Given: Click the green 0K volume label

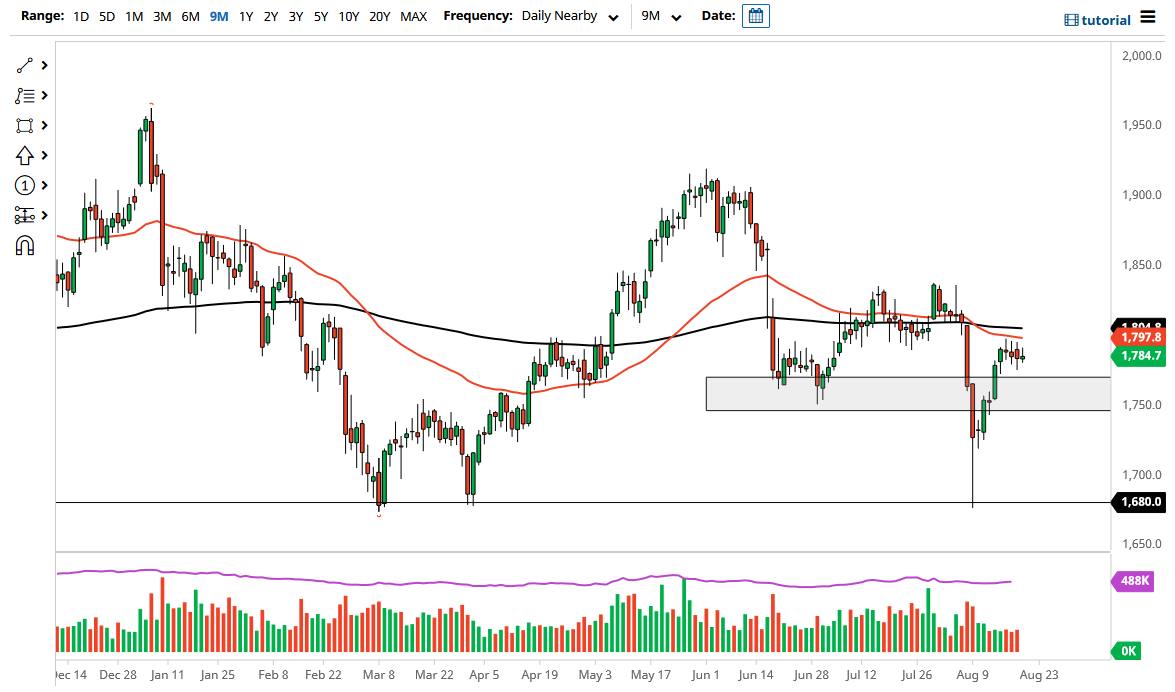Looking at the screenshot, I should click(x=1127, y=651).
